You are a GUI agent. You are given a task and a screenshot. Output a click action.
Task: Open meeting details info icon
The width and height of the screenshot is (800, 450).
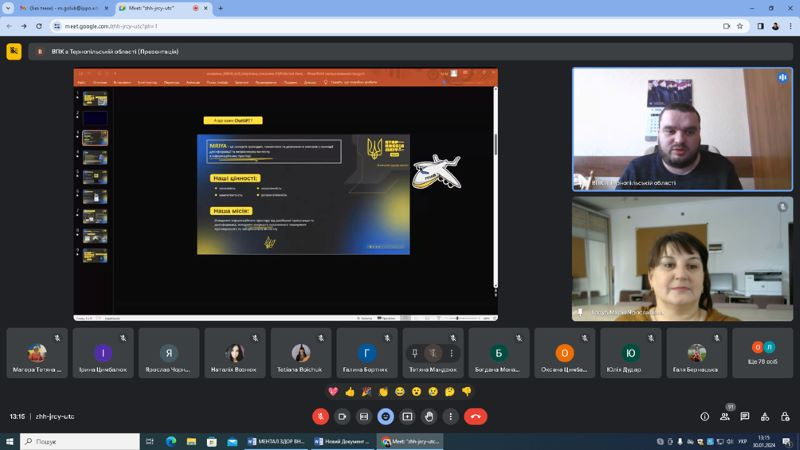tap(705, 417)
